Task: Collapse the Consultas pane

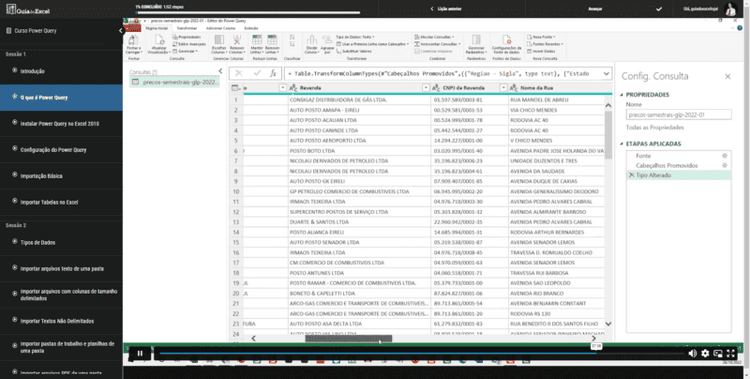Action: pyautogui.click(x=221, y=71)
